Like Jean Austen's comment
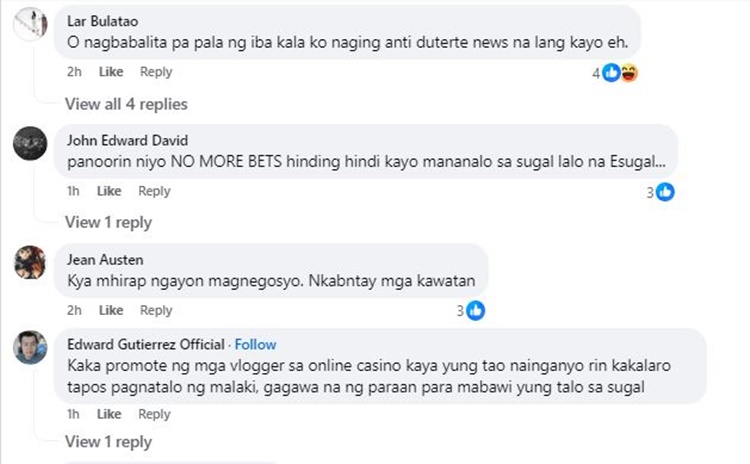Viewport: 750px width, 464px height. click(x=111, y=310)
